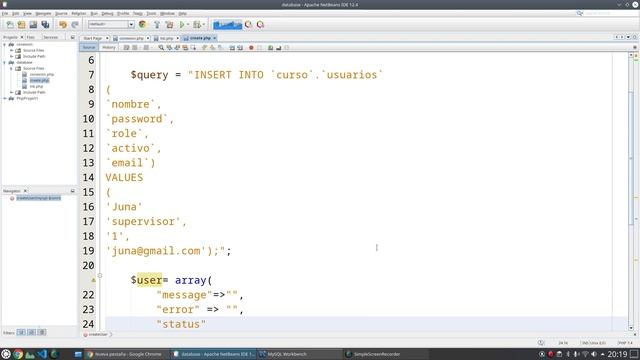Expand the database project's Include Path node
Viewport: 640px width, 360px height.
coord(11,92)
